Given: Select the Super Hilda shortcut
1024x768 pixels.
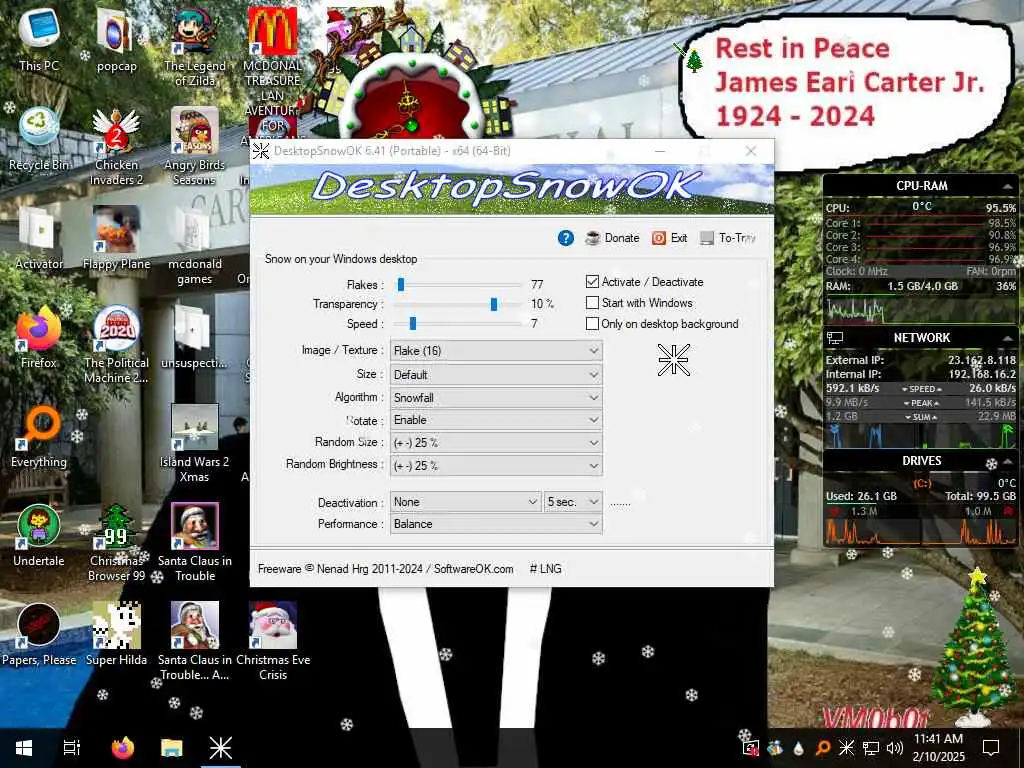Looking at the screenshot, I should (x=116, y=635).
